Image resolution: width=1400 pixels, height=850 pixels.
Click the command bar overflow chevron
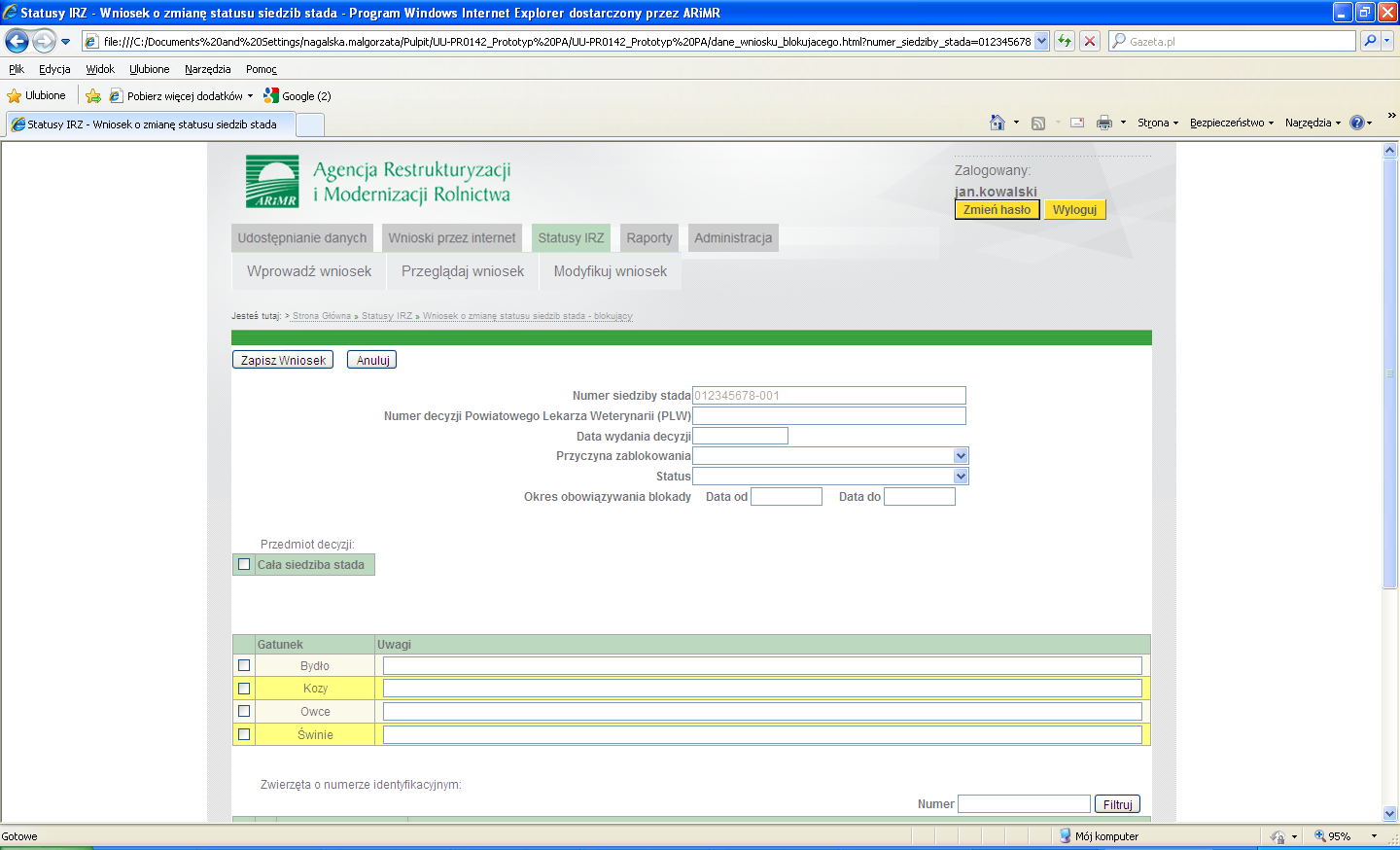[1391, 116]
